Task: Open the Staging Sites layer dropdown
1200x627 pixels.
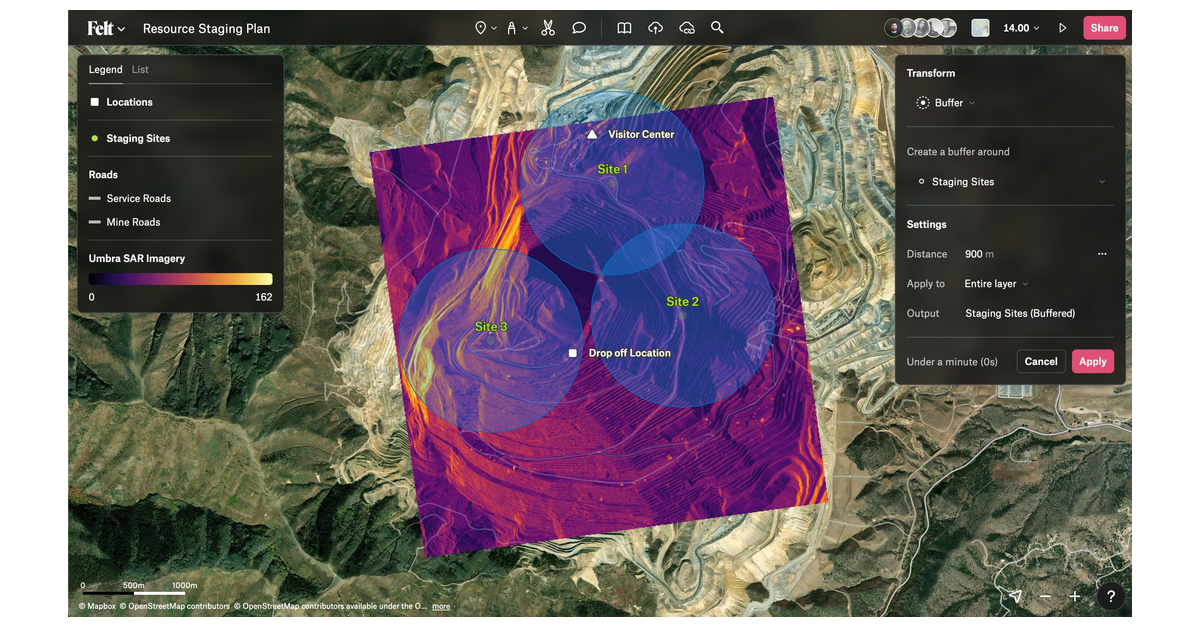Action: [x=1010, y=182]
